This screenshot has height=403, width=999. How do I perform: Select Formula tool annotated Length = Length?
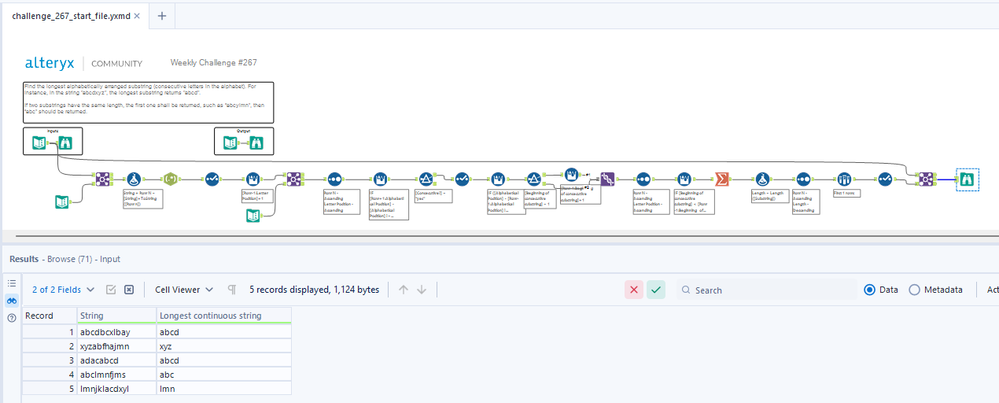(x=761, y=180)
